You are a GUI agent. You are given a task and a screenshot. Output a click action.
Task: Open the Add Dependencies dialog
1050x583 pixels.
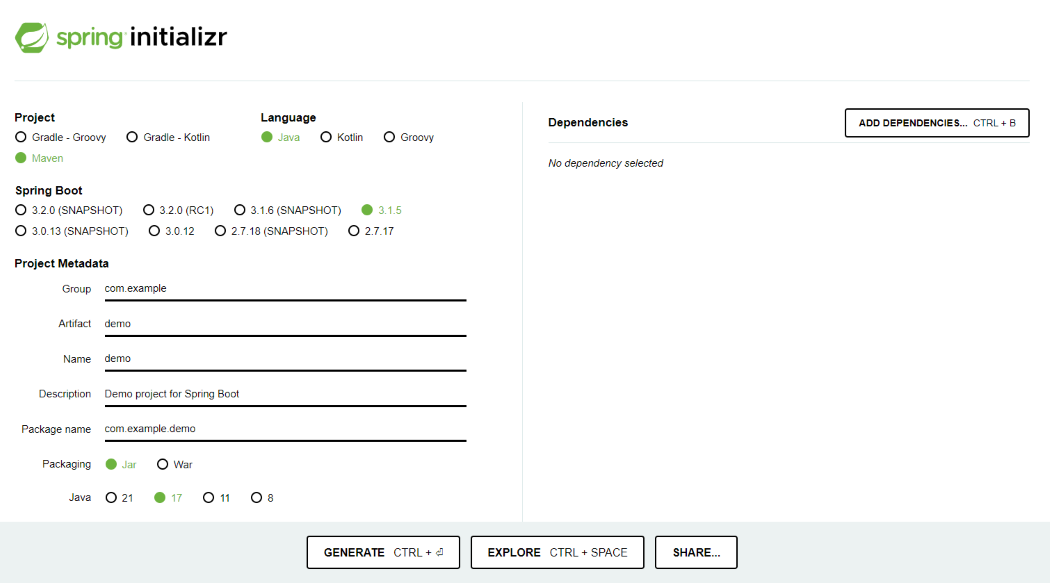pos(936,122)
